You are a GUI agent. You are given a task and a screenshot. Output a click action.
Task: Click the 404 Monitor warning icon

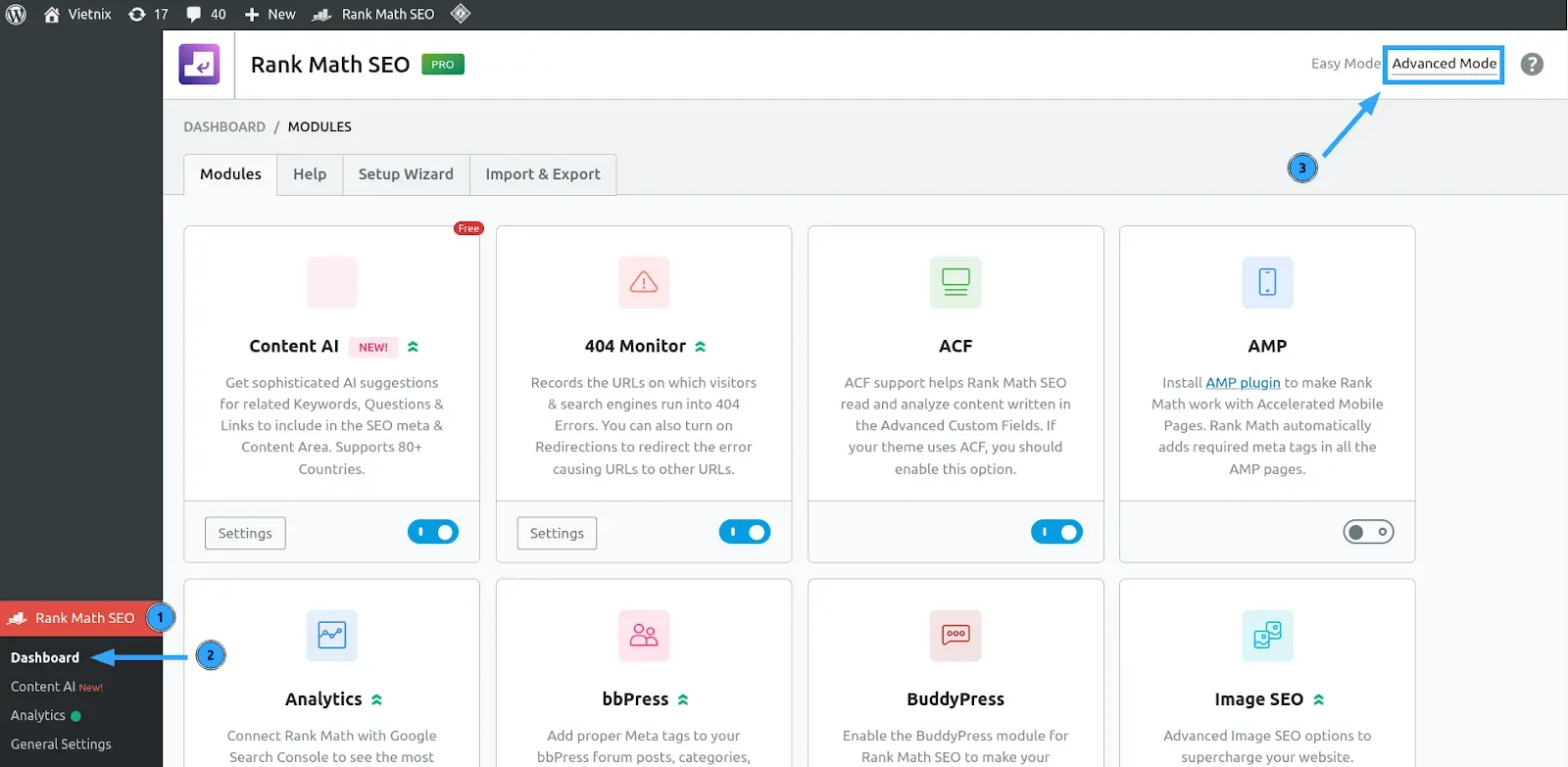(x=644, y=282)
